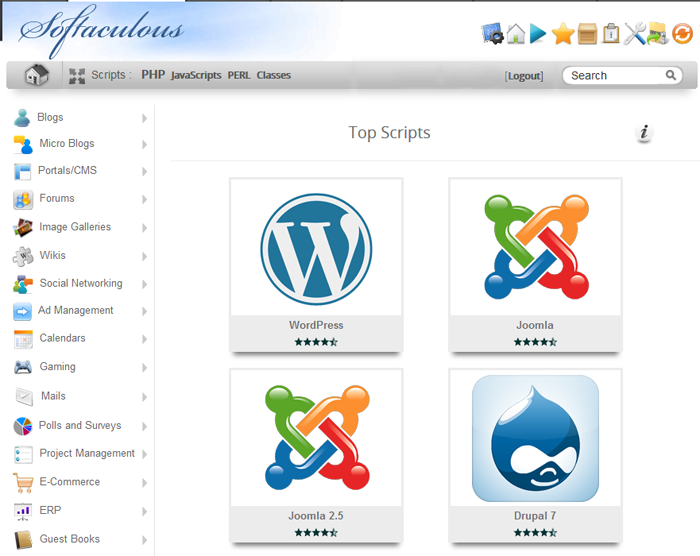700x556 pixels.
Task: Click the Softaculous logo
Action: [101, 30]
